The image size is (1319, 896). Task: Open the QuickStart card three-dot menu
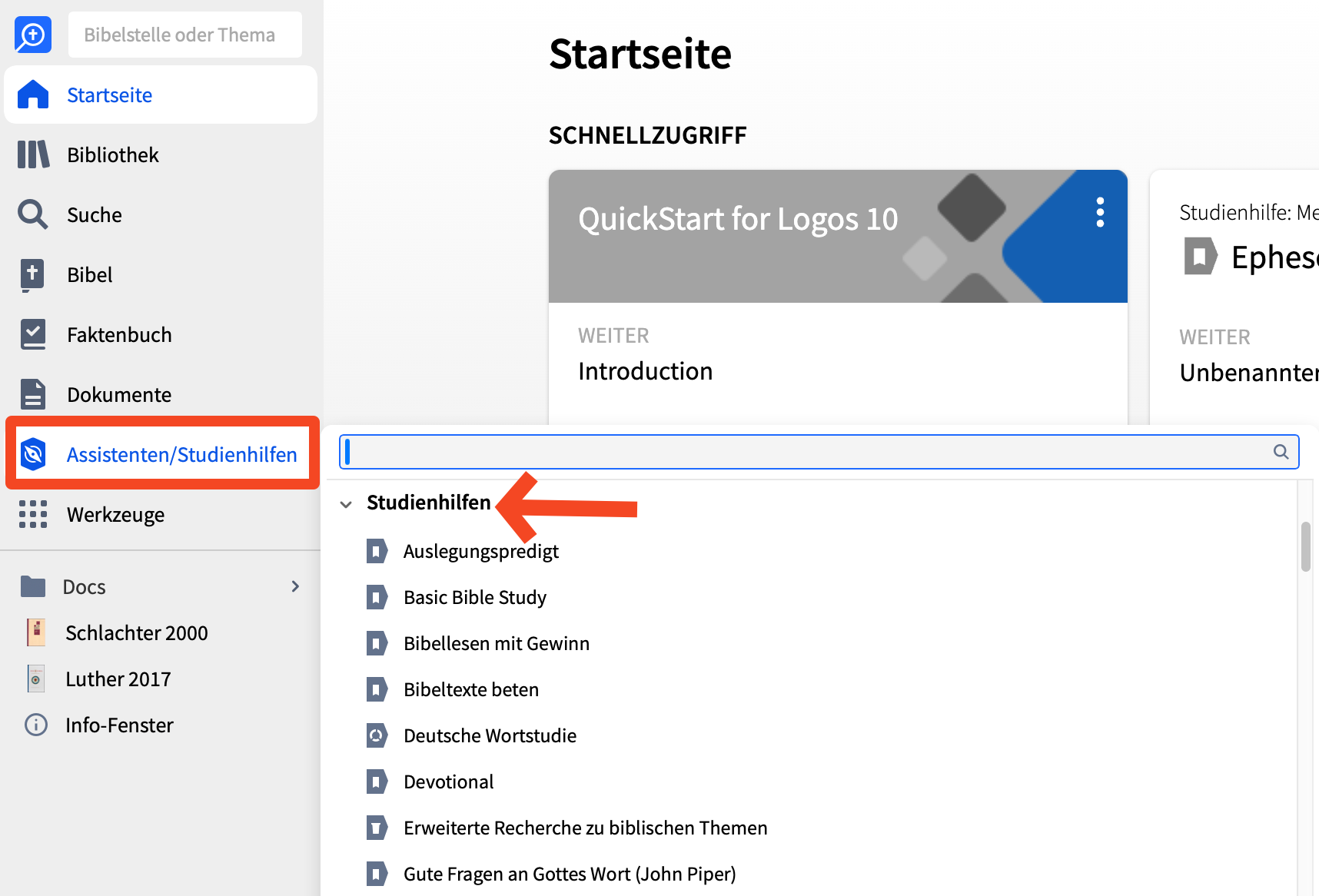click(x=1100, y=212)
